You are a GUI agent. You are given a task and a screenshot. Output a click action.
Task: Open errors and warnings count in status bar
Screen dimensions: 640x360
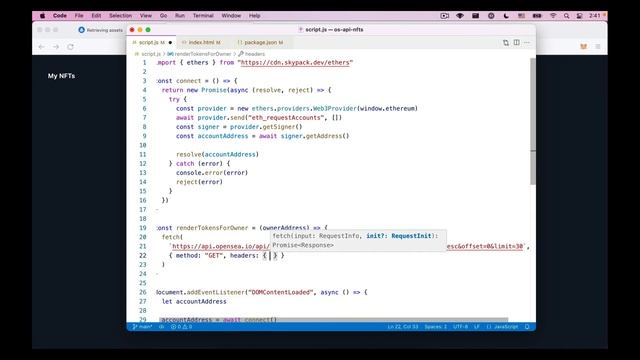coord(181,327)
